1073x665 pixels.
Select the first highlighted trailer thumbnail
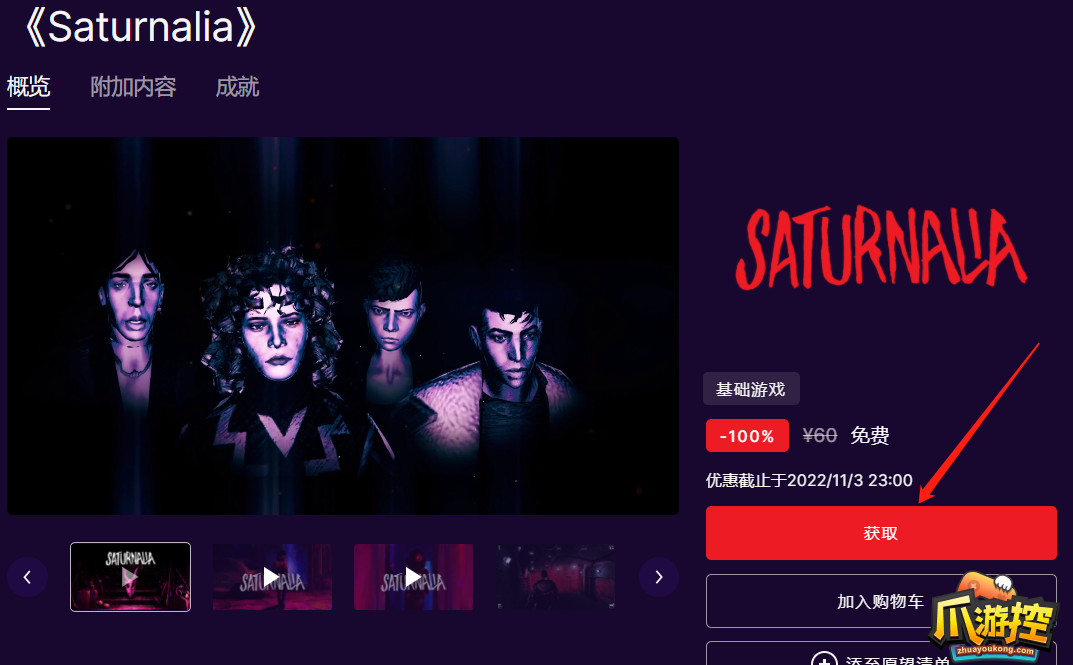tap(130, 577)
